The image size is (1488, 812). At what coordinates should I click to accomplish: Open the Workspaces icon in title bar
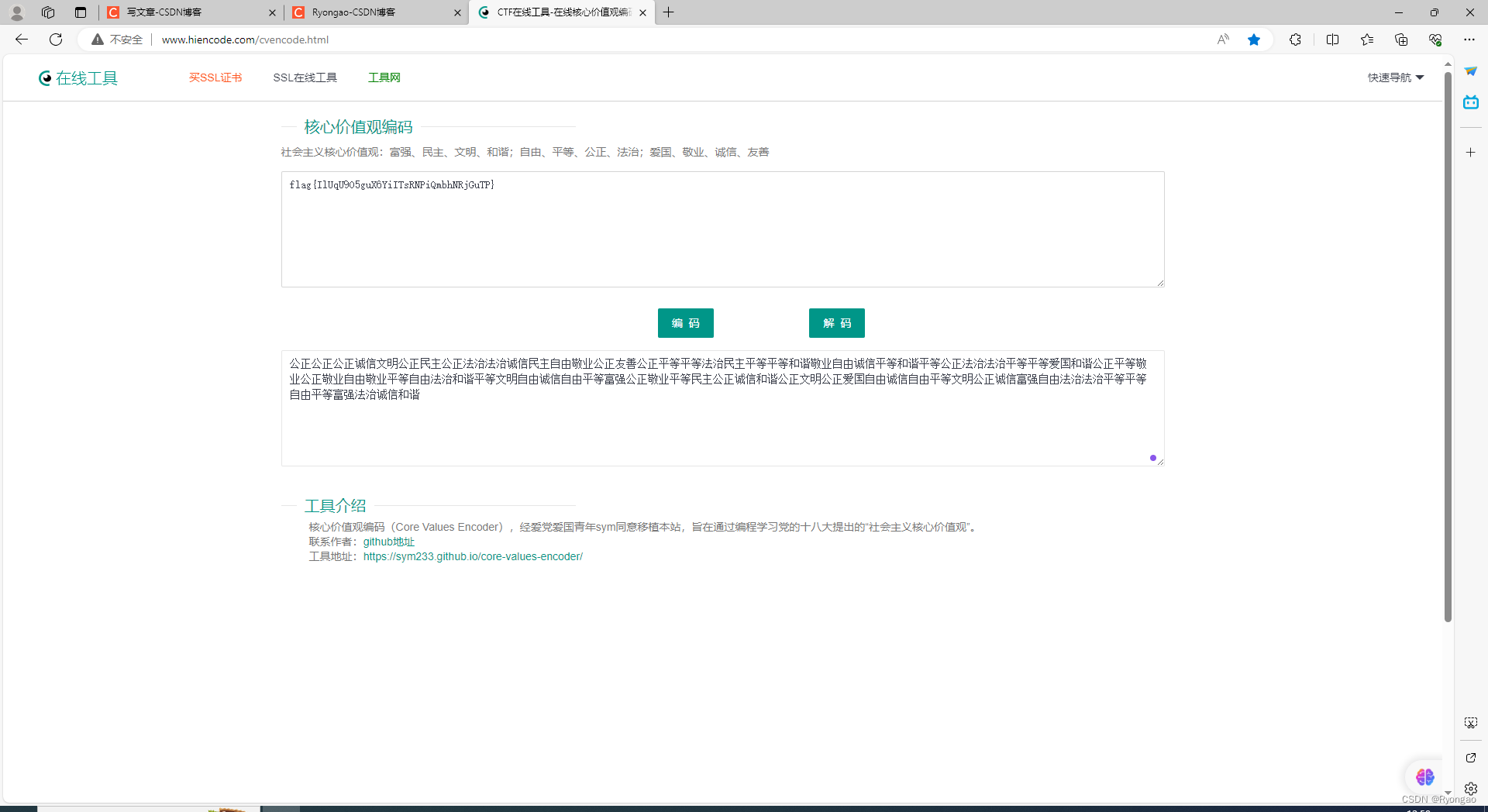point(48,12)
